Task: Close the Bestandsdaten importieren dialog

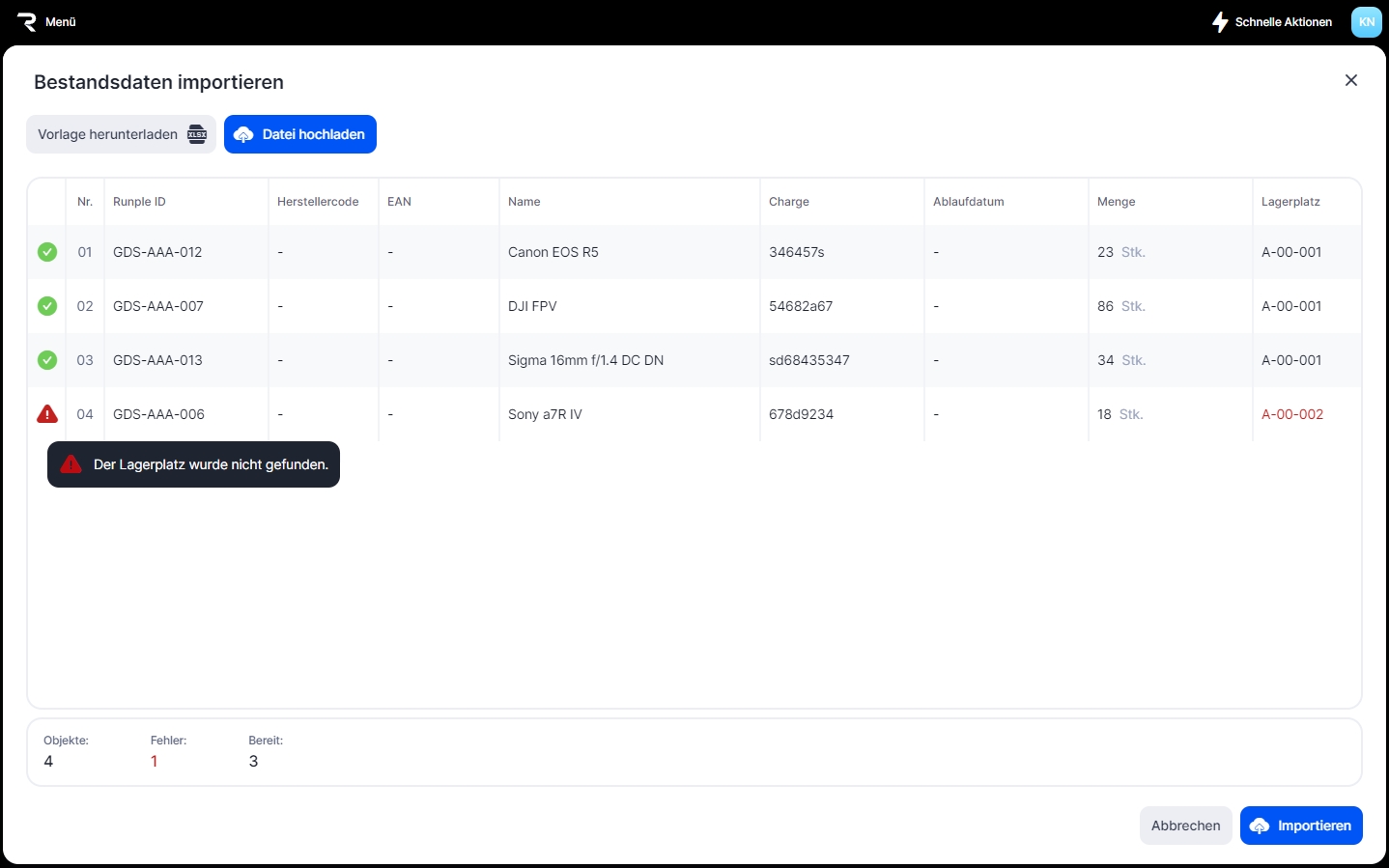Action: [1350, 80]
